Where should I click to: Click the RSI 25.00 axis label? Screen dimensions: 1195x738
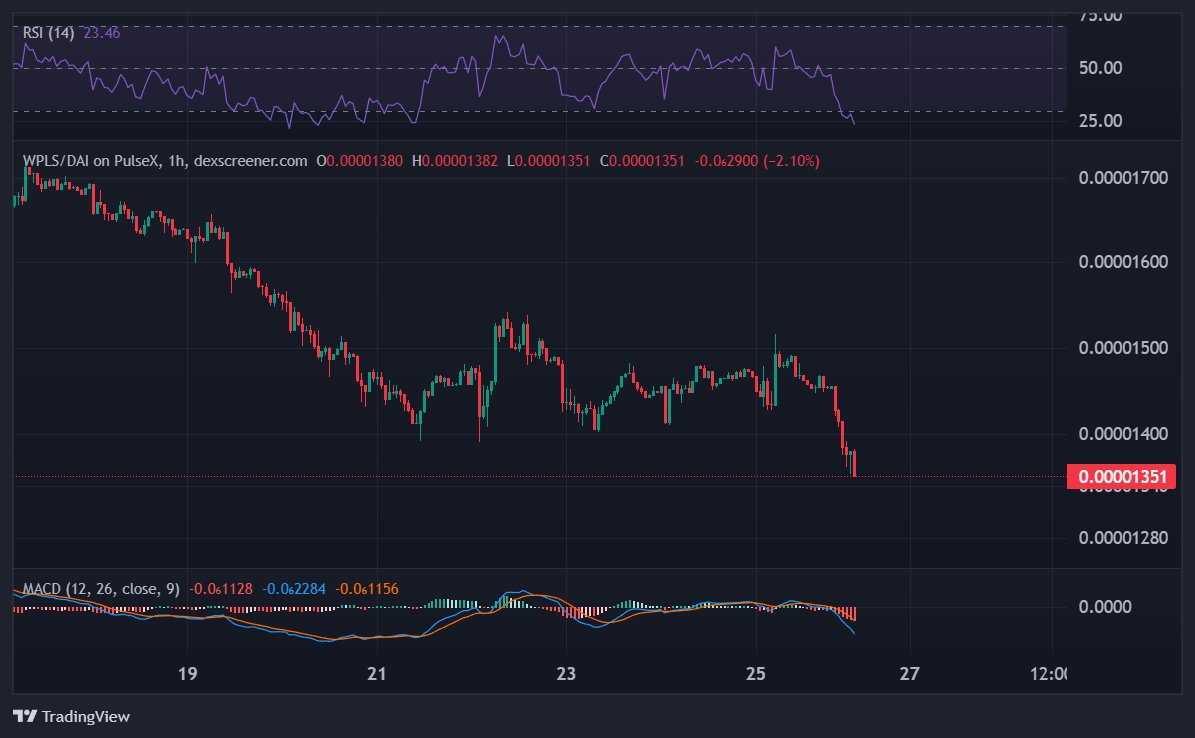1100,120
